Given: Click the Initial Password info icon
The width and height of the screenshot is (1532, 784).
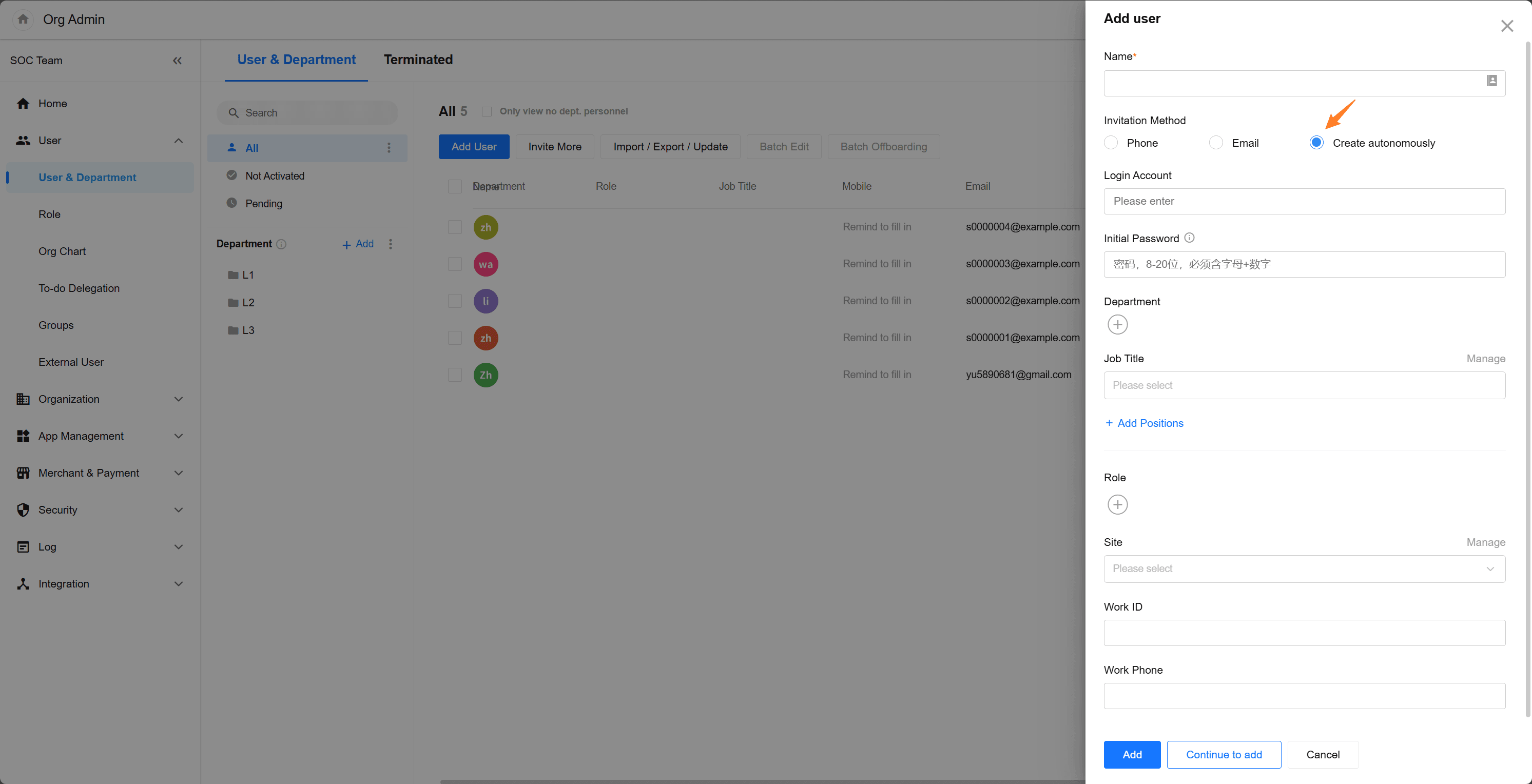Looking at the screenshot, I should point(1189,238).
